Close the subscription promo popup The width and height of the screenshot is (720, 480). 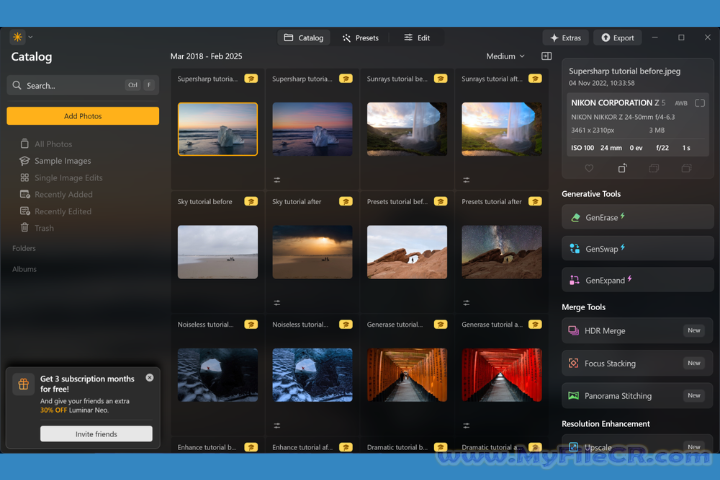(150, 378)
